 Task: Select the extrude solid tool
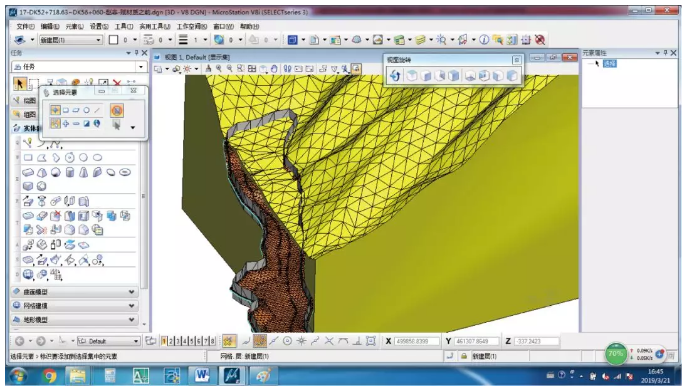[28, 202]
